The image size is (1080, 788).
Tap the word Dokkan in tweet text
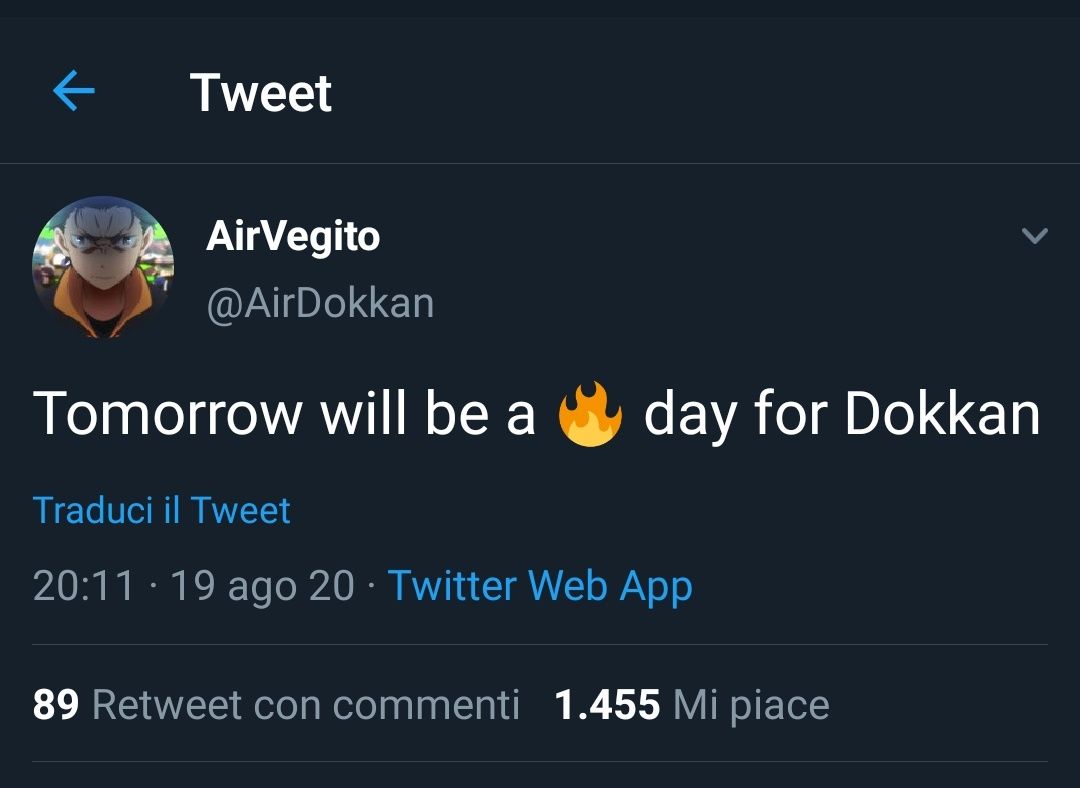tap(942, 413)
